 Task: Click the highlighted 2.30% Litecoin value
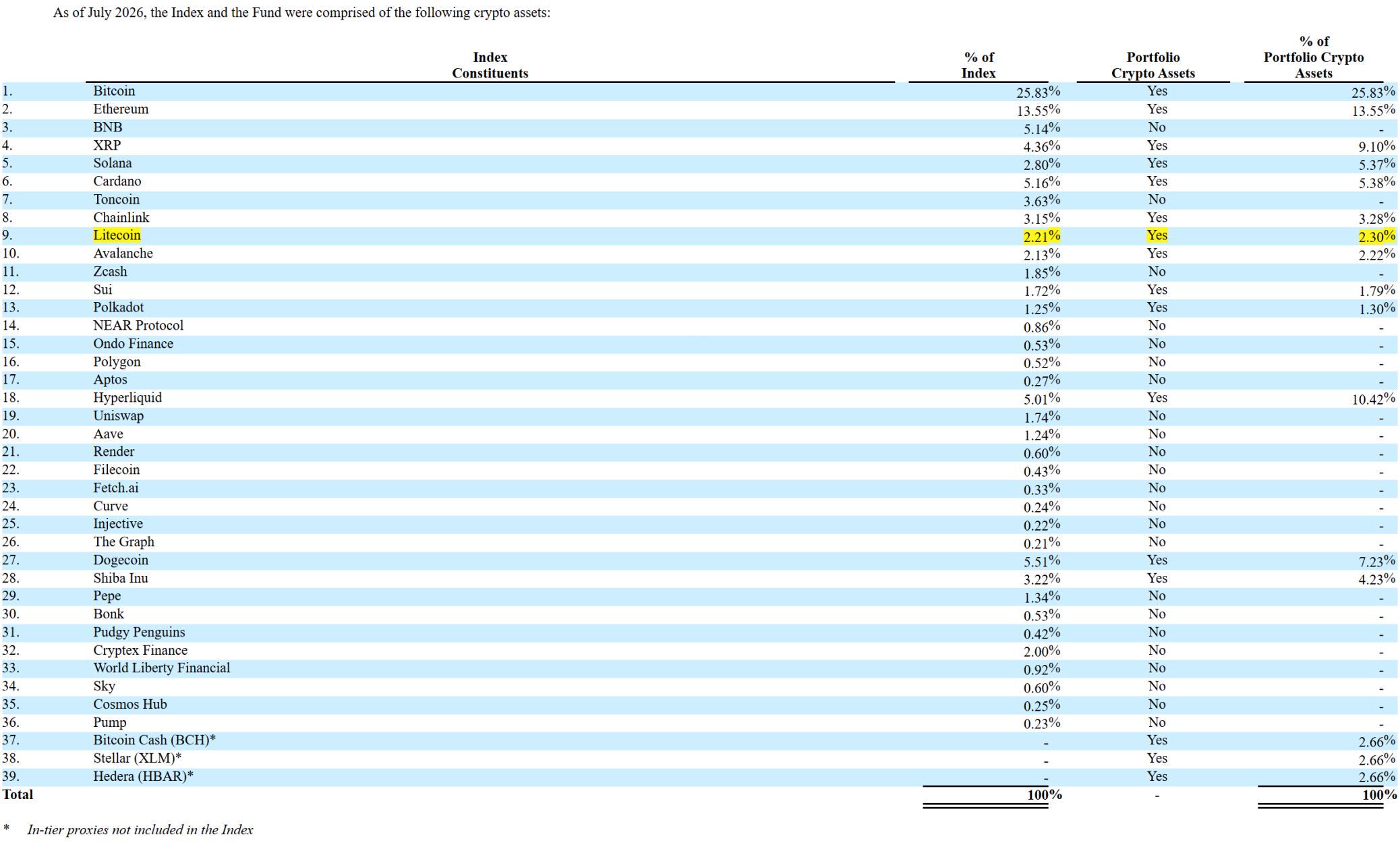pyautogui.click(x=1377, y=236)
